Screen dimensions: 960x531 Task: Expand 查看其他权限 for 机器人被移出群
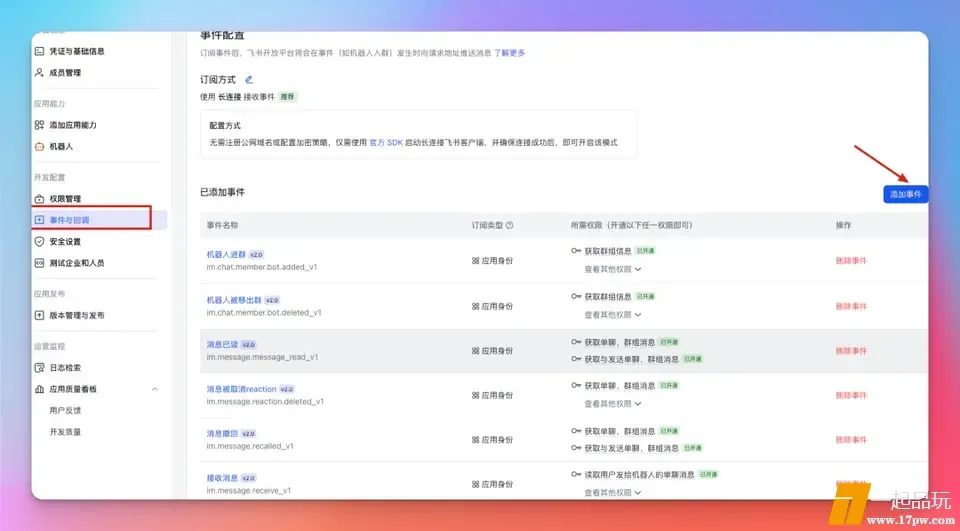[x=613, y=315]
